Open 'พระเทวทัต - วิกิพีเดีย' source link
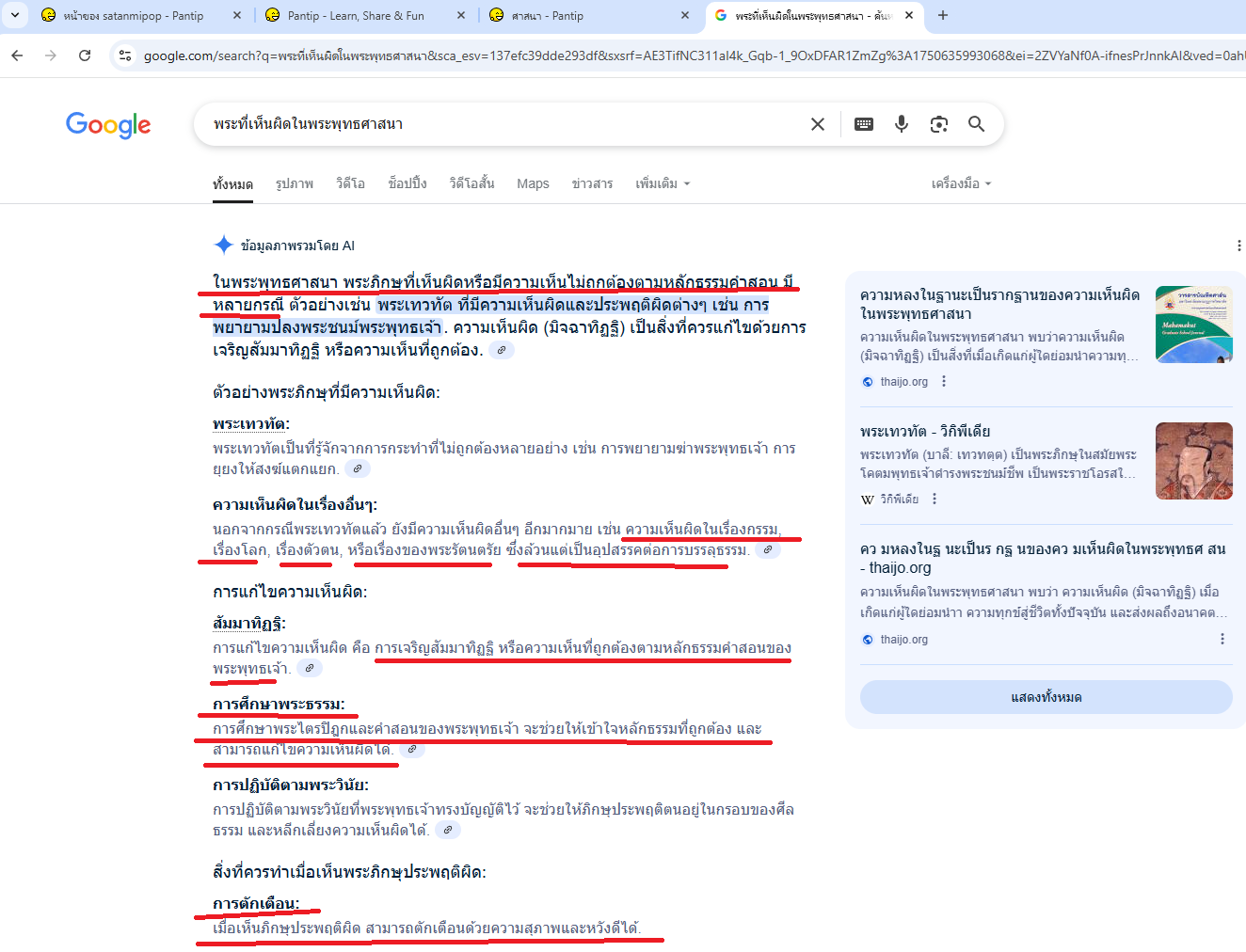 click(925, 431)
